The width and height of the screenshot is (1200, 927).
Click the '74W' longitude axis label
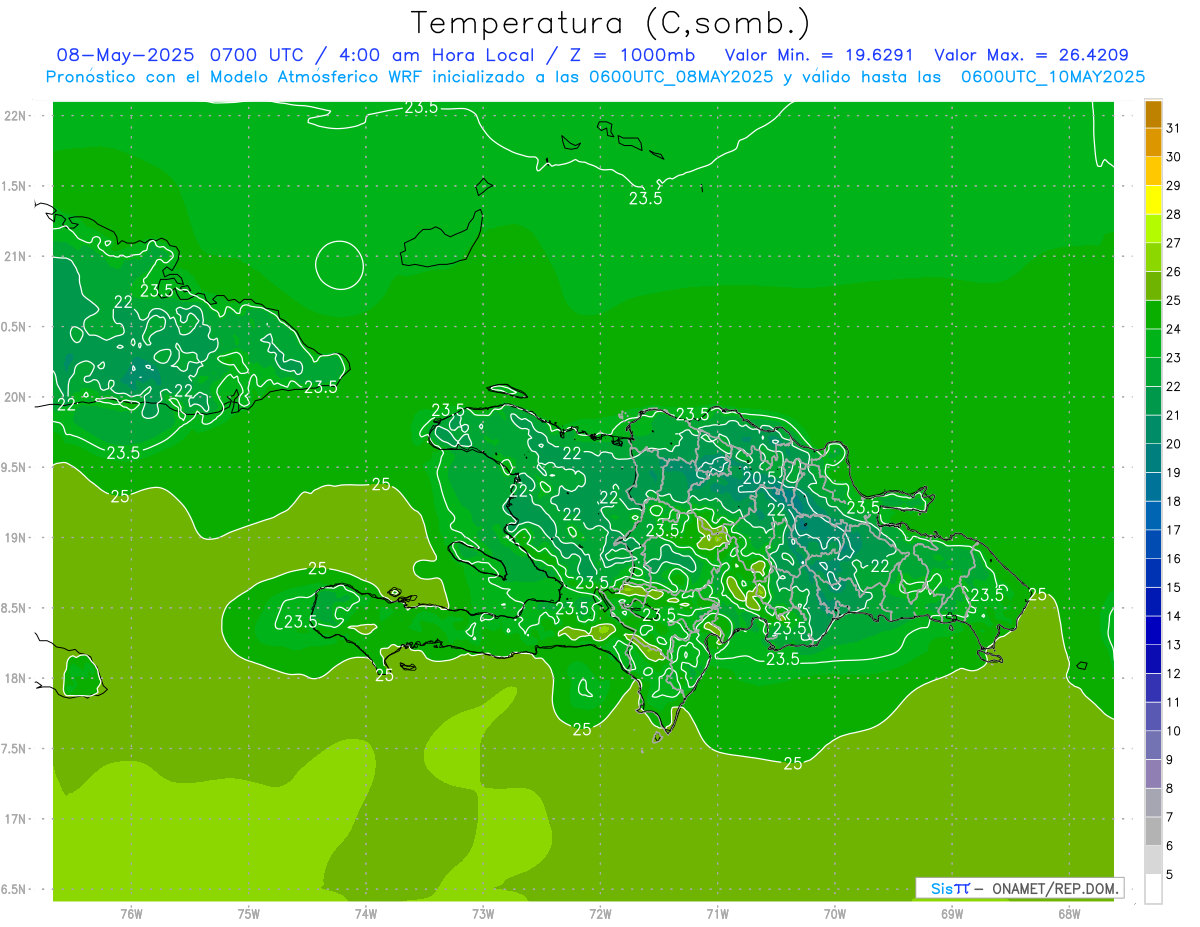(x=365, y=913)
